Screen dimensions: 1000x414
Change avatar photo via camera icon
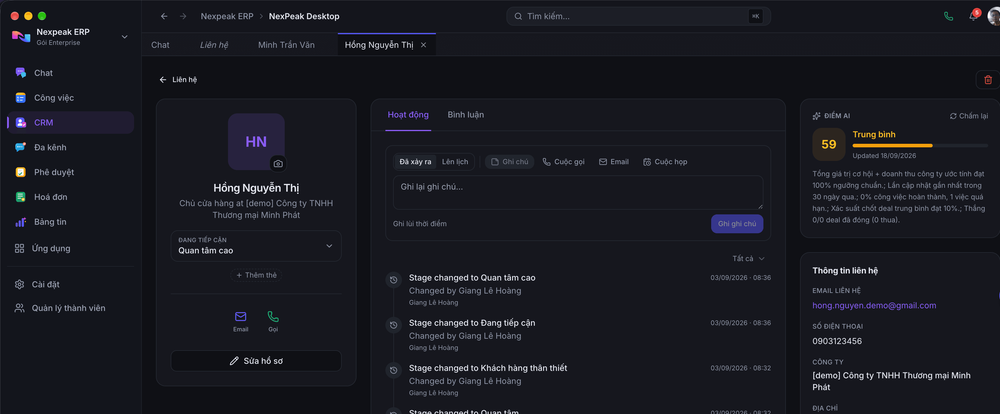(278, 164)
